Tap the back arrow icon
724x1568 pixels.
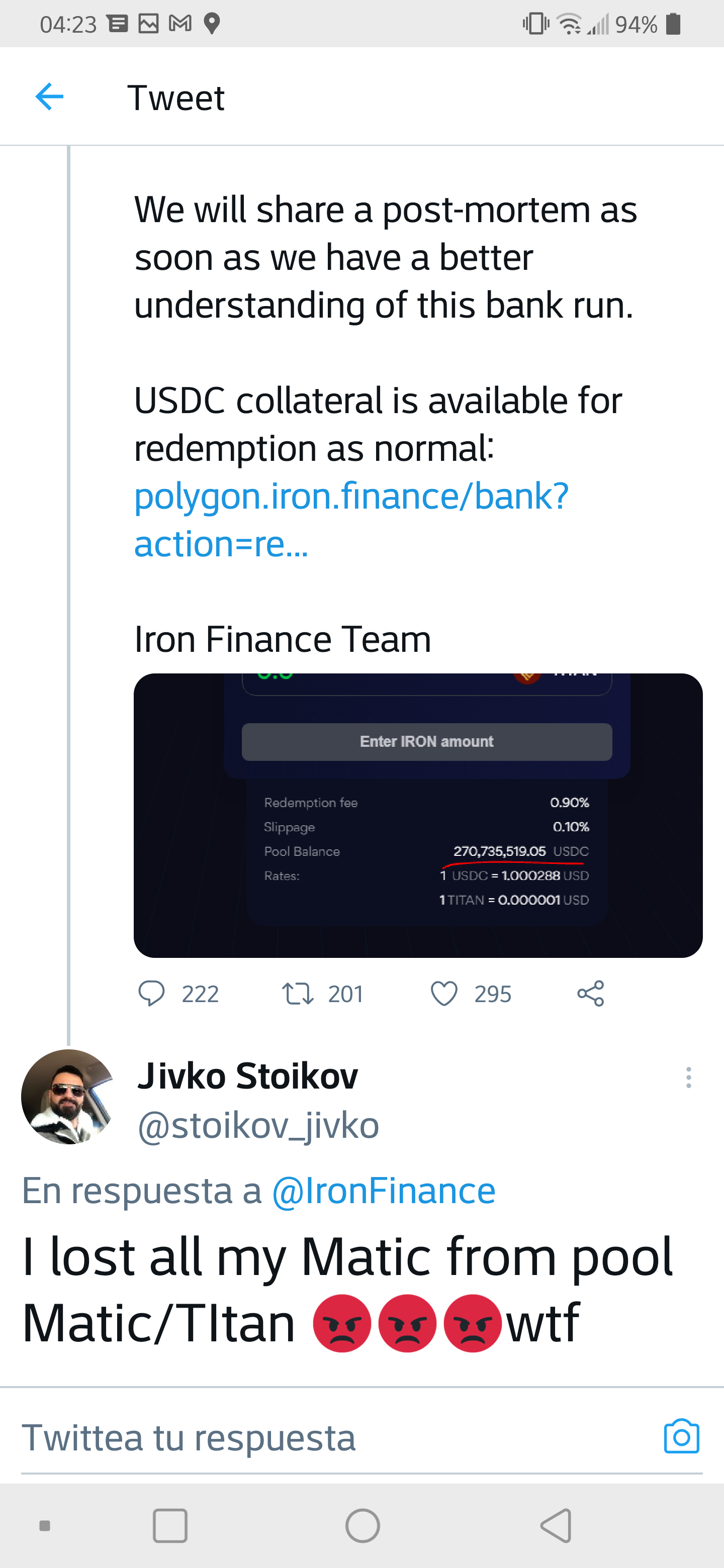[x=49, y=97]
